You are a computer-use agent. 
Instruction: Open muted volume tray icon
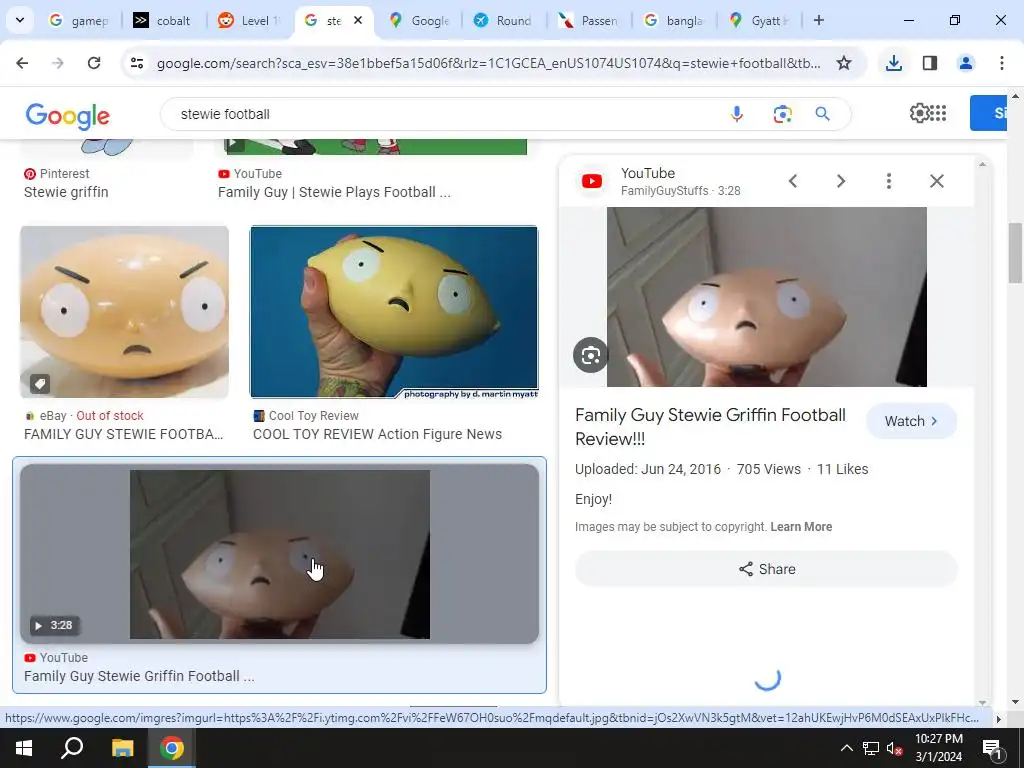[894, 748]
